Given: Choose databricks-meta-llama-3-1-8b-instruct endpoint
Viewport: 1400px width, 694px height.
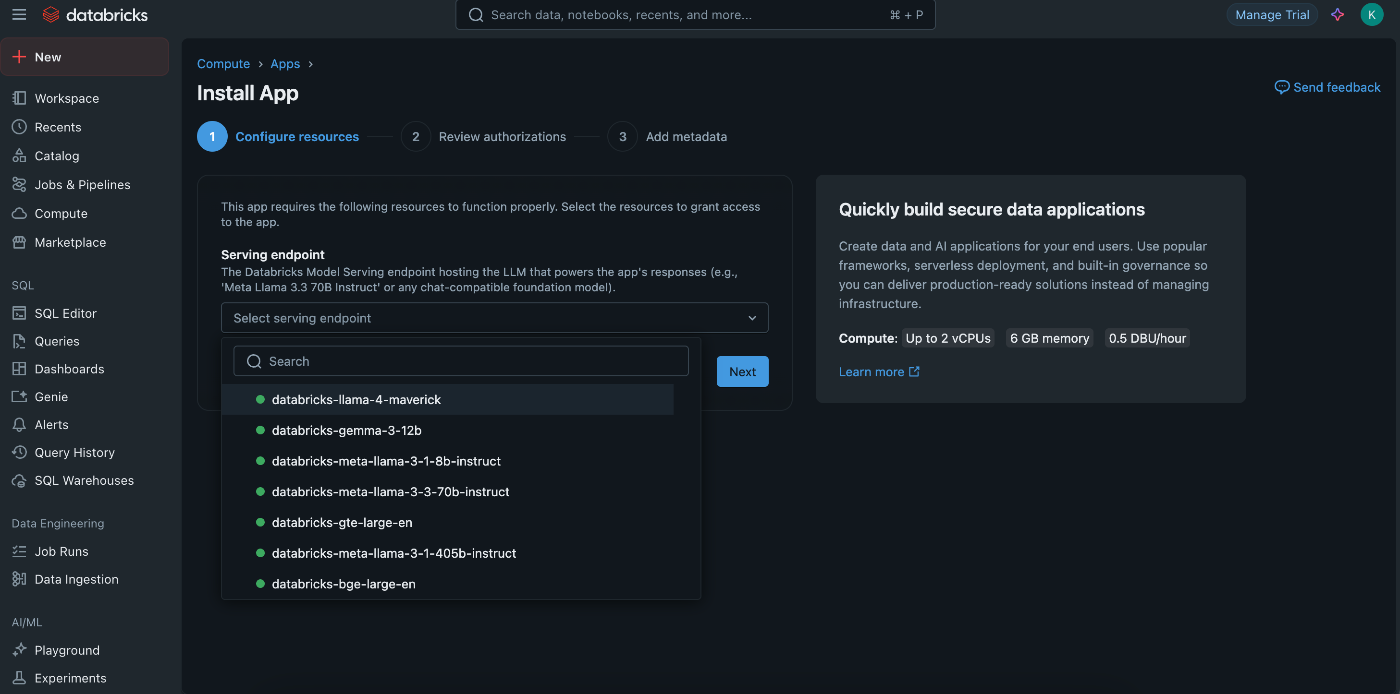Looking at the screenshot, I should coord(448,462).
